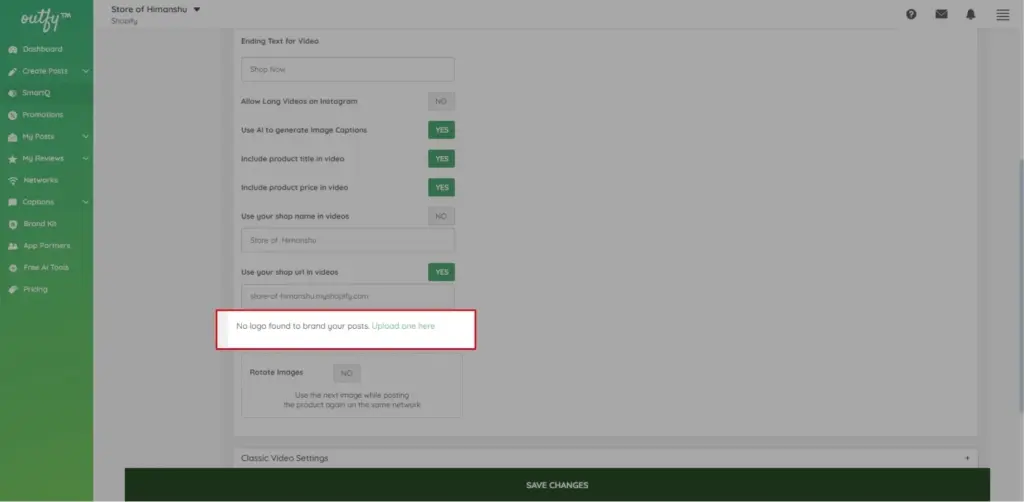Open messages envelope icon
The width and height of the screenshot is (1024, 502).
pyautogui.click(x=941, y=14)
